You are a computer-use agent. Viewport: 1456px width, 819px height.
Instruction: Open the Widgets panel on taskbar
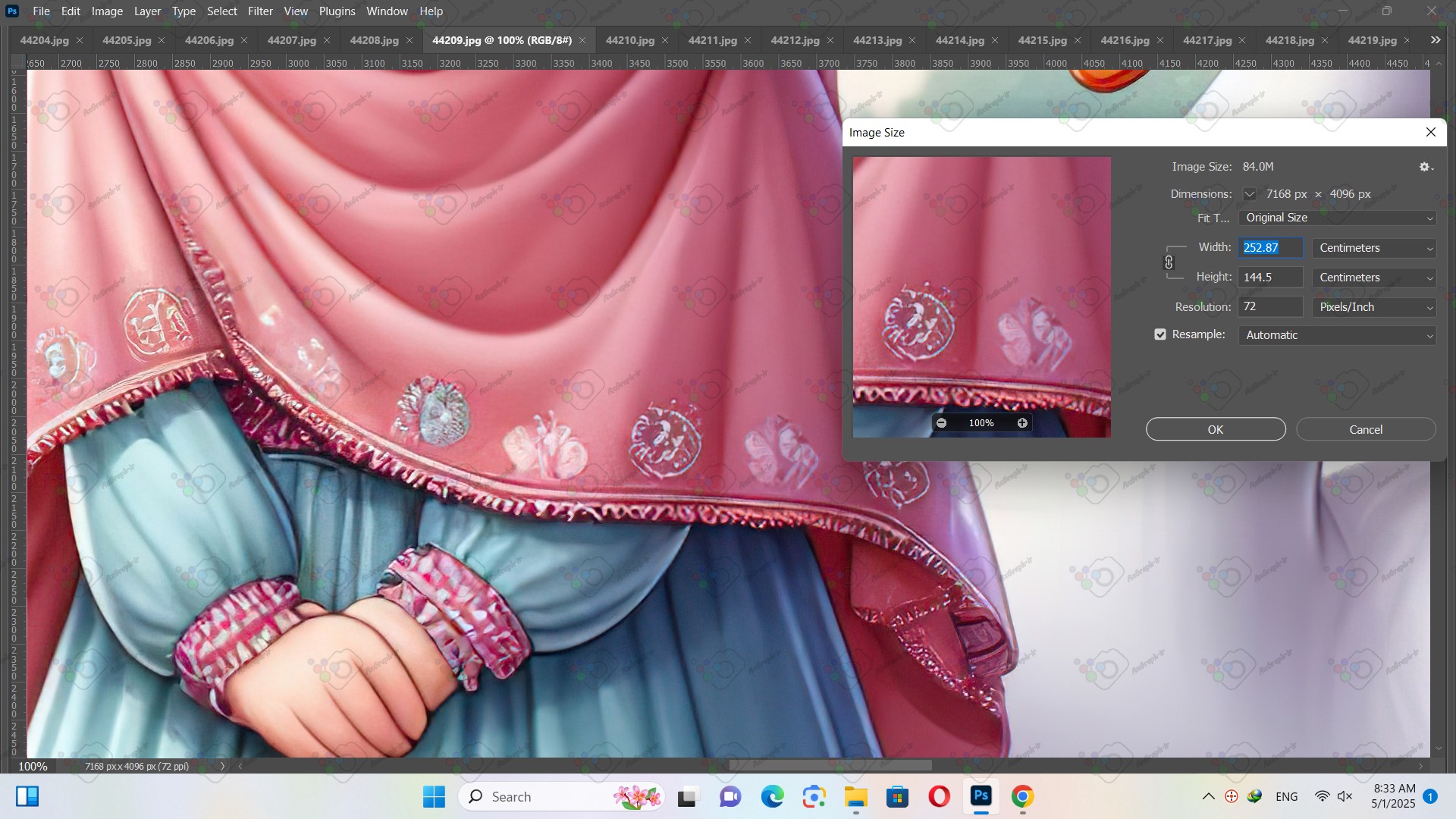point(27,796)
